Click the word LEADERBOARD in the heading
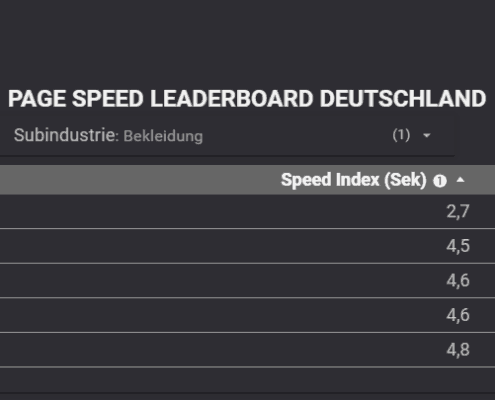Screen dimensions: 495x400 point(231,99)
